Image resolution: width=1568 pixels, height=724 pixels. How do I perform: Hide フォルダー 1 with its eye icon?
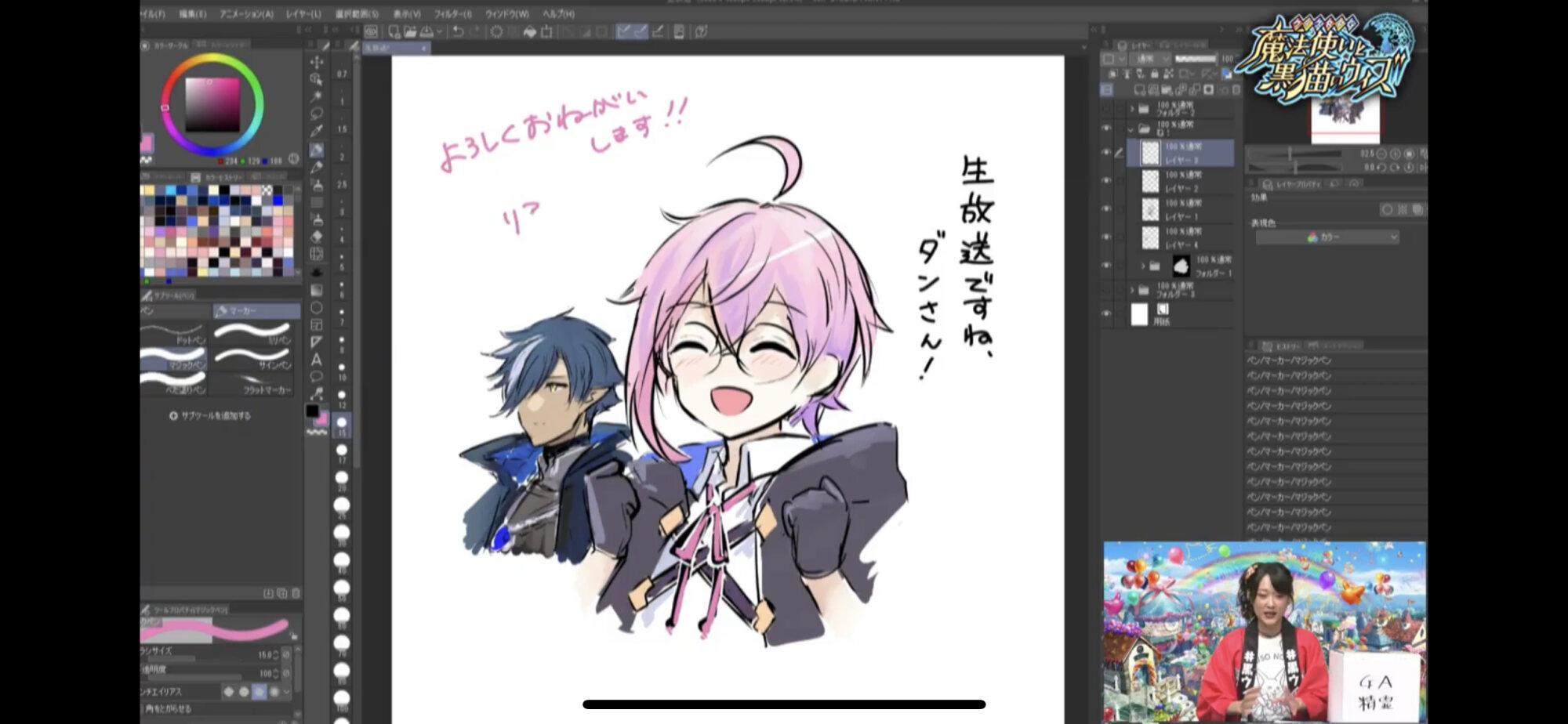tap(1106, 266)
